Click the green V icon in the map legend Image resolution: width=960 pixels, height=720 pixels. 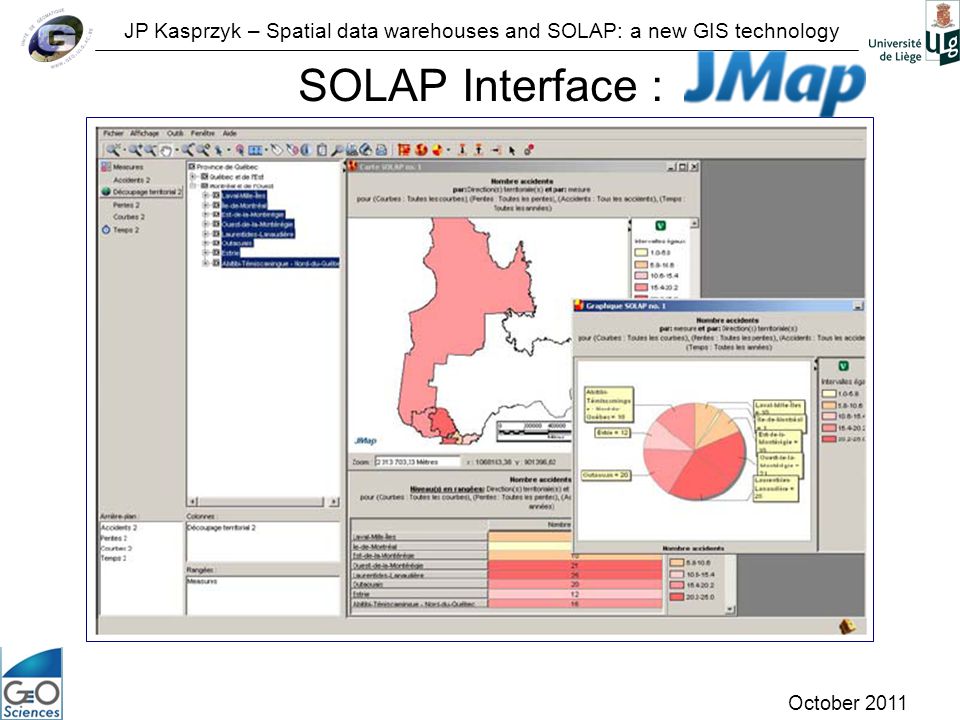(x=661, y=226)
